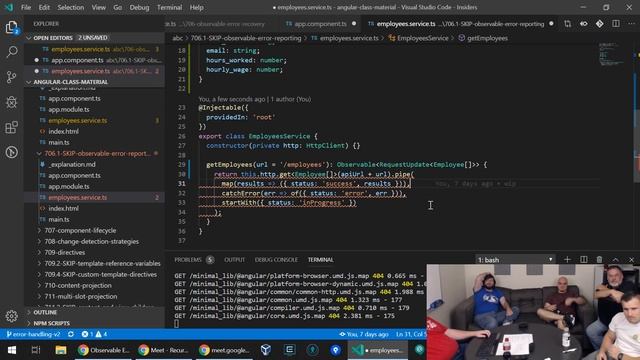The width and height of the screenshot is (640, 360).
Task: Switch to meet.google Chrome taskbar window
Action: (x=224, y=350)
